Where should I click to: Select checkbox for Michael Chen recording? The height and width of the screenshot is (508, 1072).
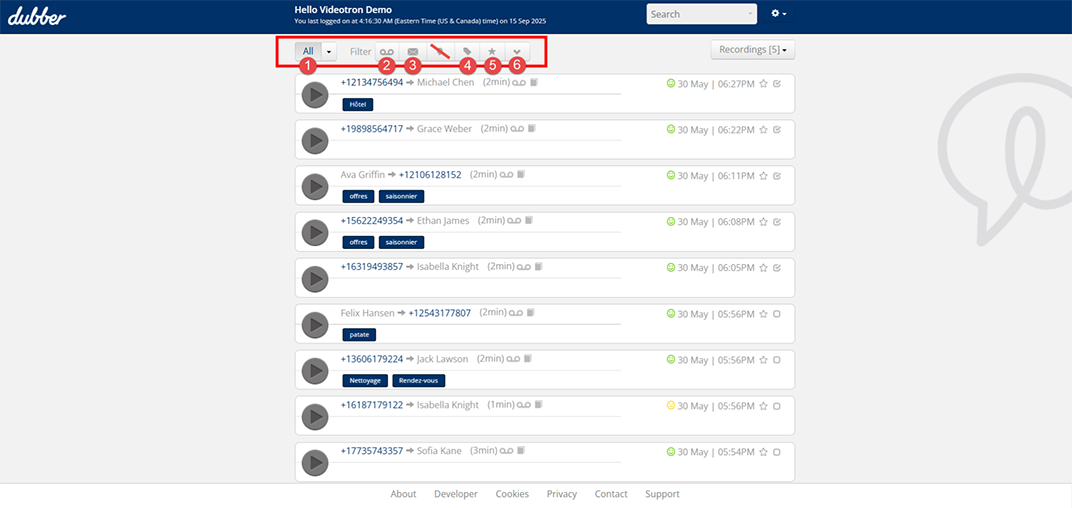[777, 83]
